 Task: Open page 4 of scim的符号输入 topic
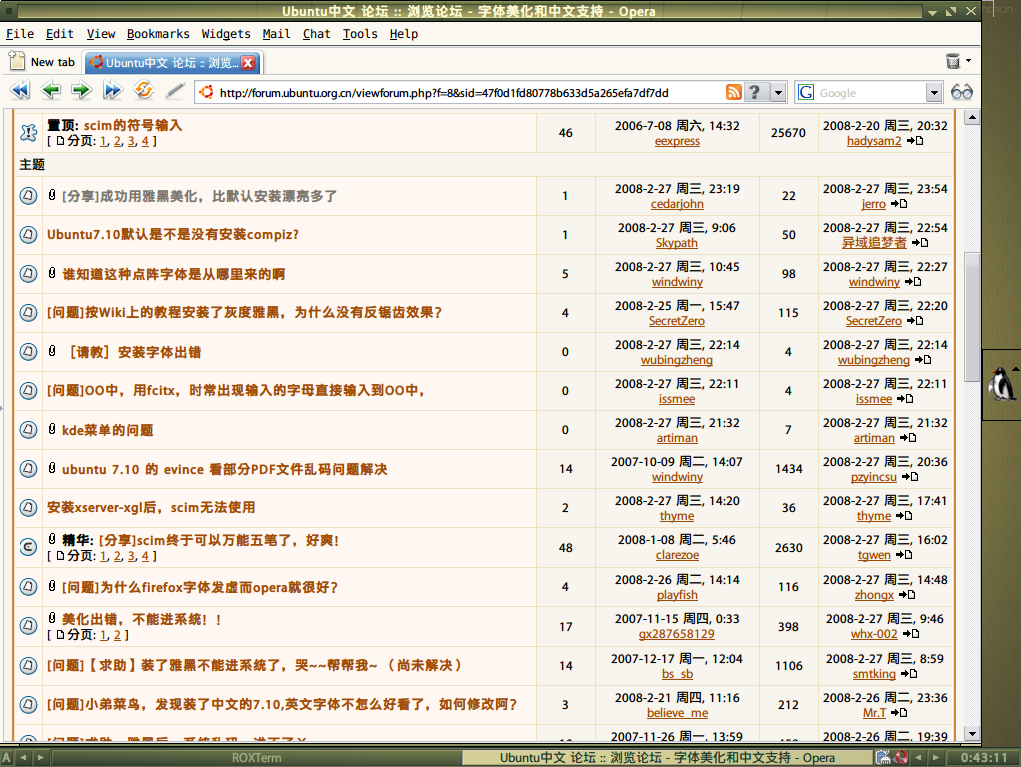(145, 141)
